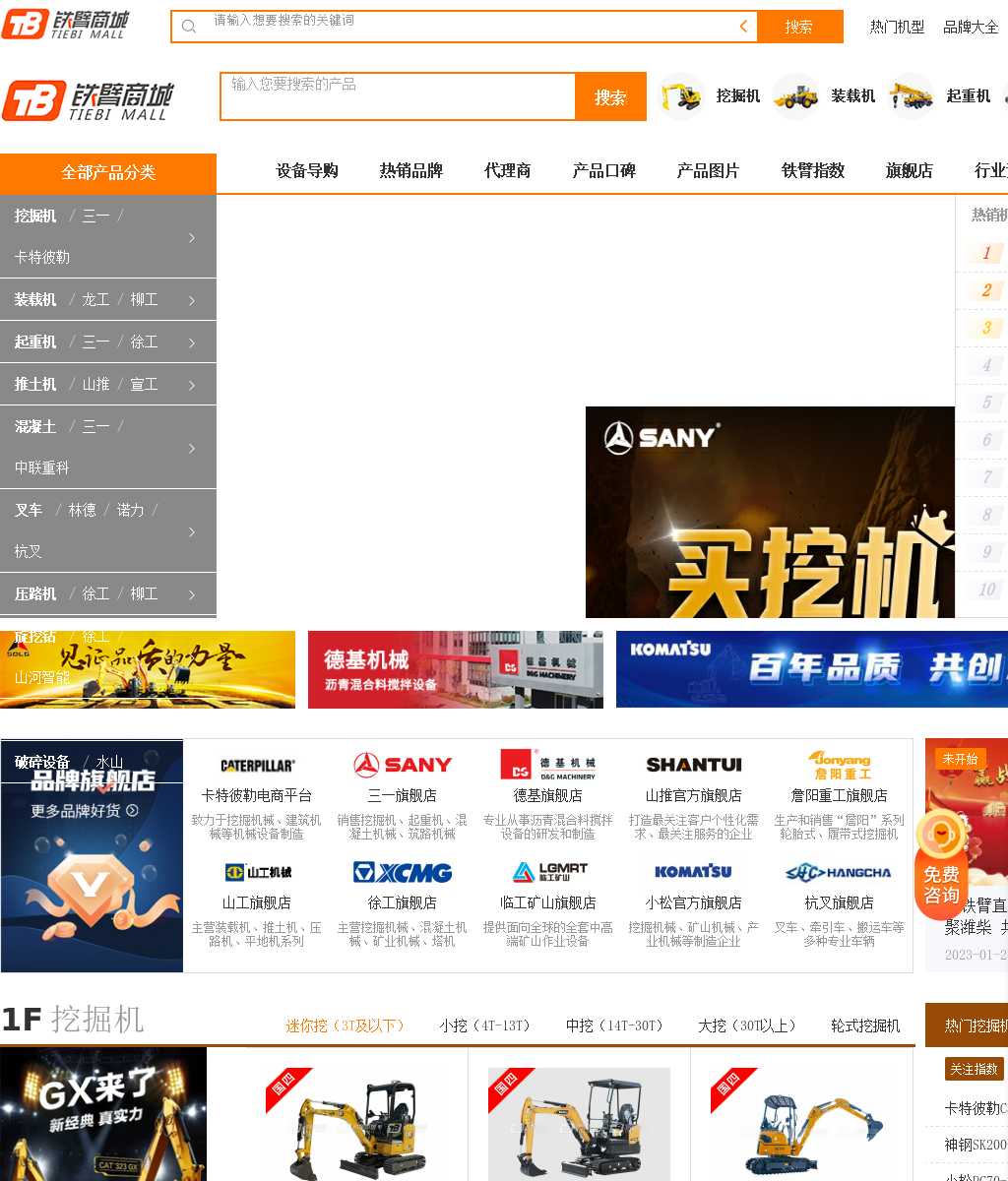Open the SANY 买挖机 promo banner
Image resolution: width=1008 pixels, height=1181 pixels.
pos(770,512)
